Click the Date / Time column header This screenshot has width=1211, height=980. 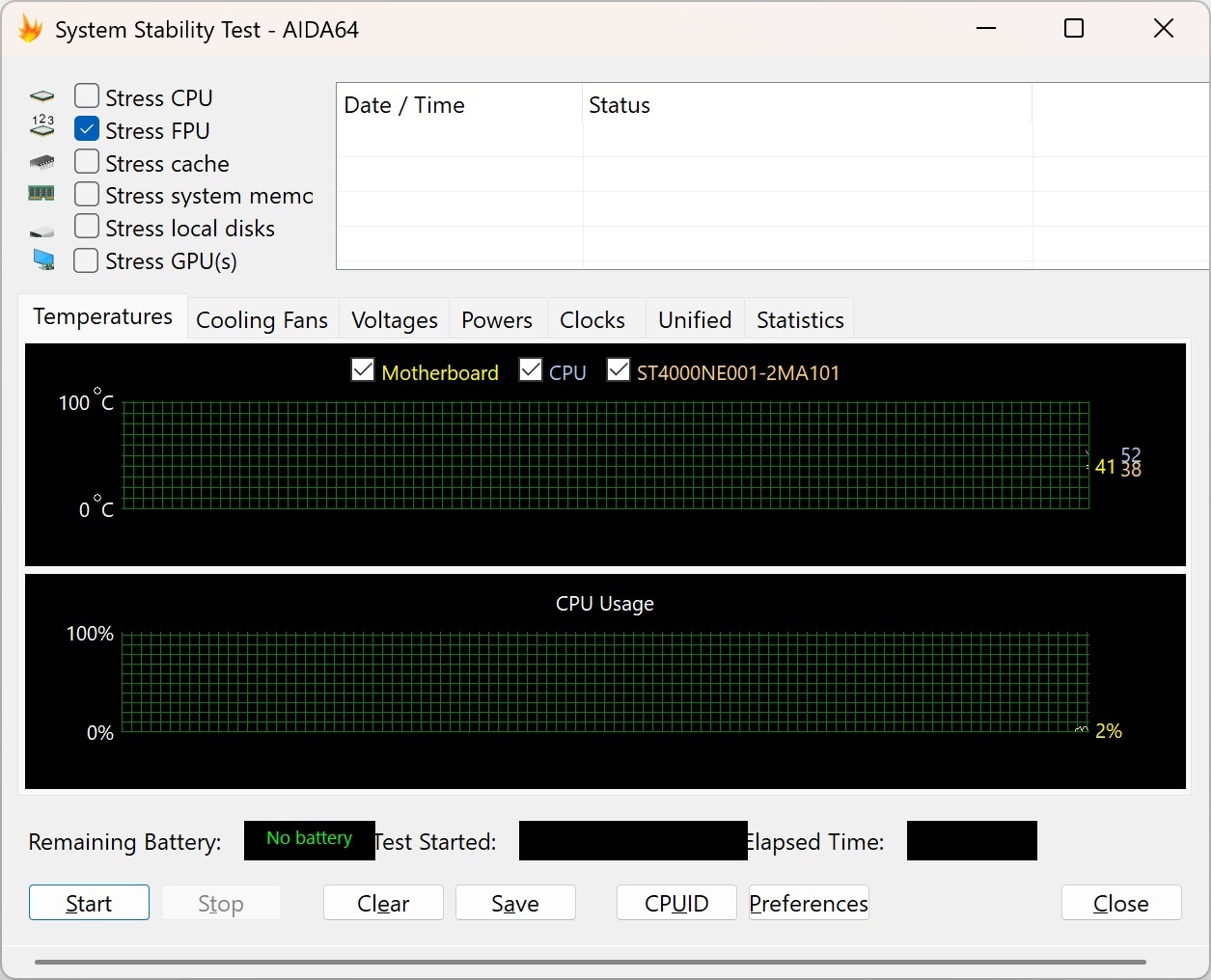[459, 105]
